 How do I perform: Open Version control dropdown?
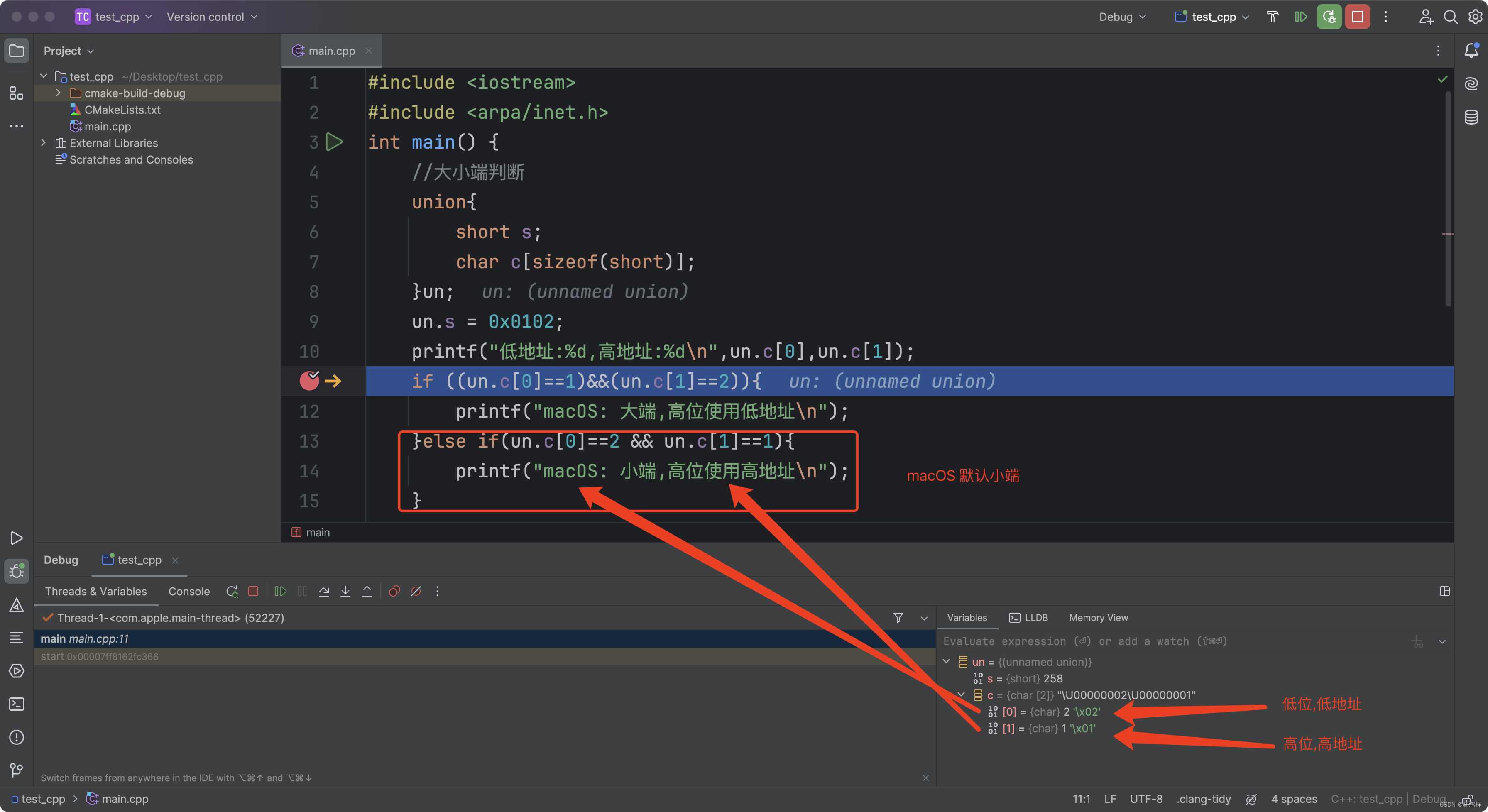tap(212, 17)
